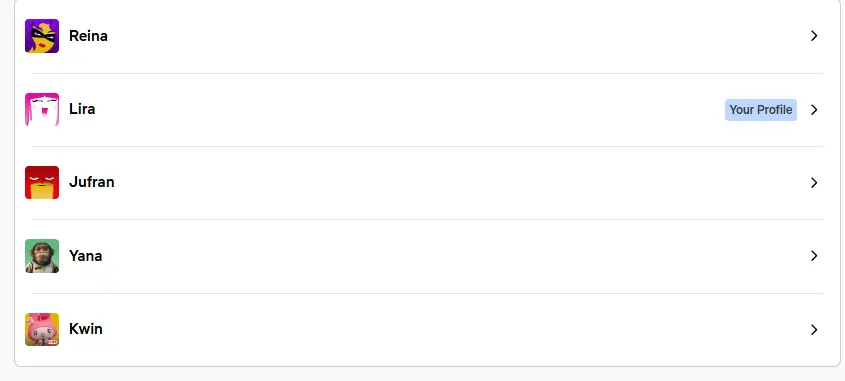Click the Your Profile badge
The width and height of the screenshot is (845, 381).
coord(760,110)
